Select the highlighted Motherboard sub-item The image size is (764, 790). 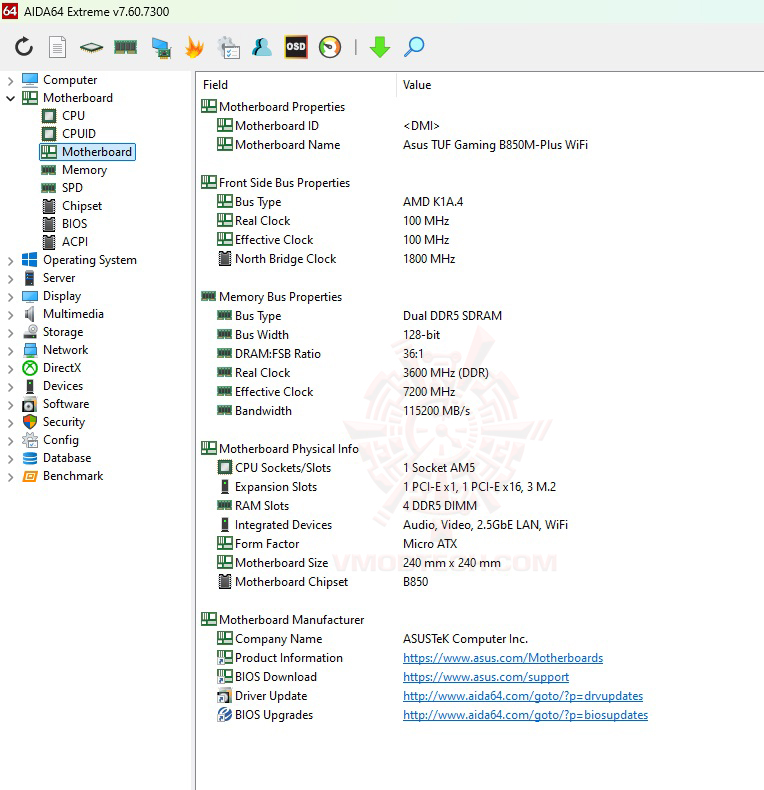[87, 152]
